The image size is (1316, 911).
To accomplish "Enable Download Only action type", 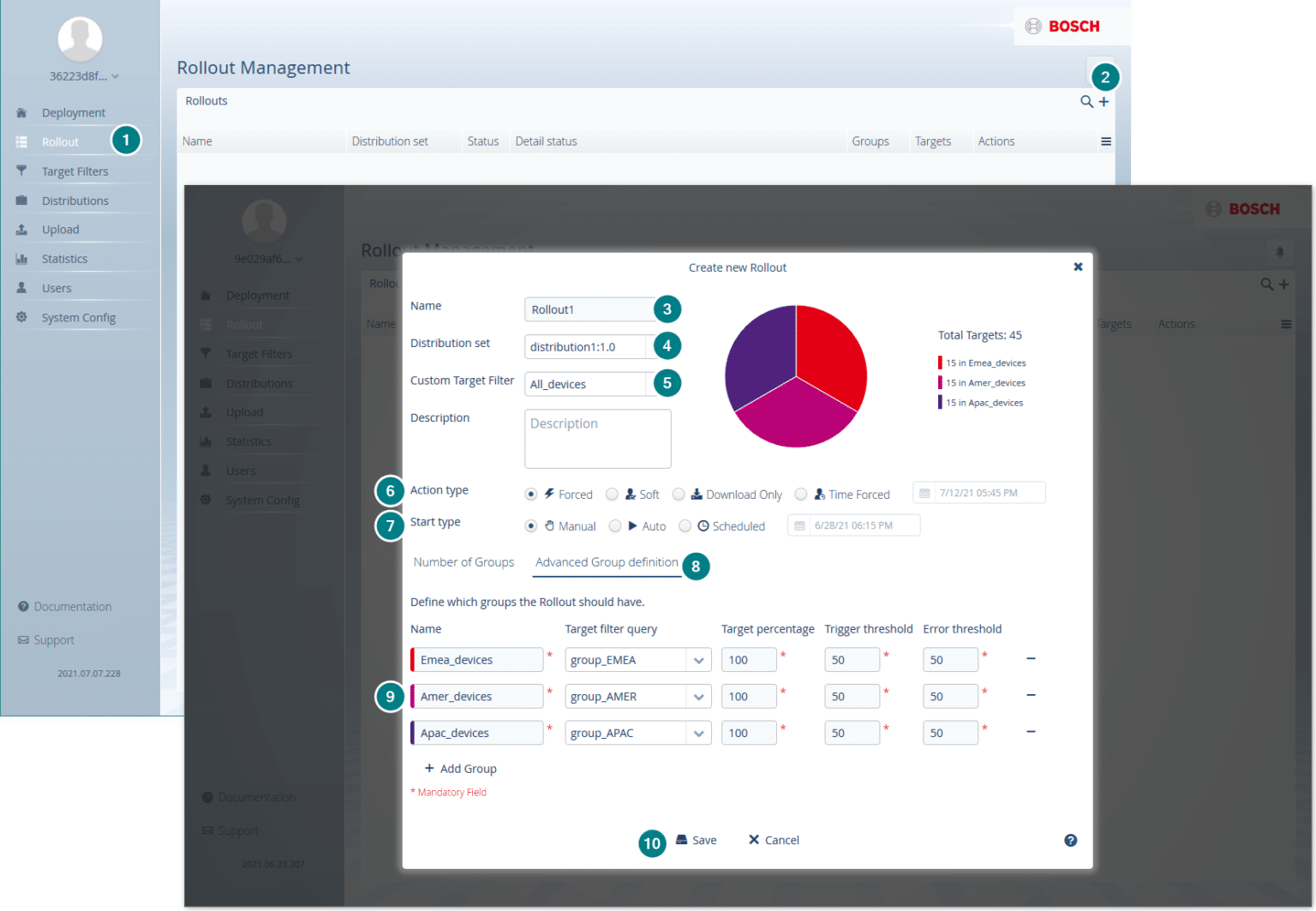I will pyautogui.click(x=679, y=494).
